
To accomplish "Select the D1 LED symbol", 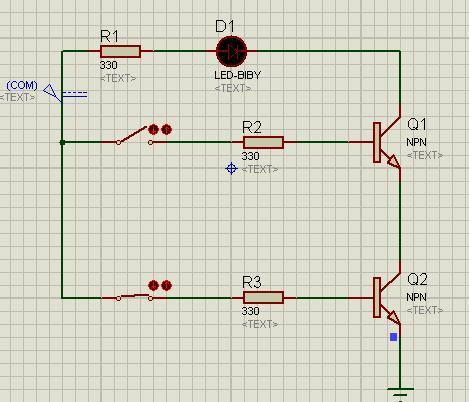I will (232, 52).
